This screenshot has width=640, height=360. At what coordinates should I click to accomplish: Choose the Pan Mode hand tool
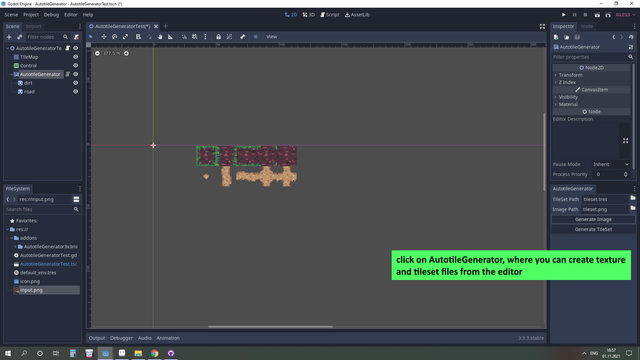click(x=160, y=37)
